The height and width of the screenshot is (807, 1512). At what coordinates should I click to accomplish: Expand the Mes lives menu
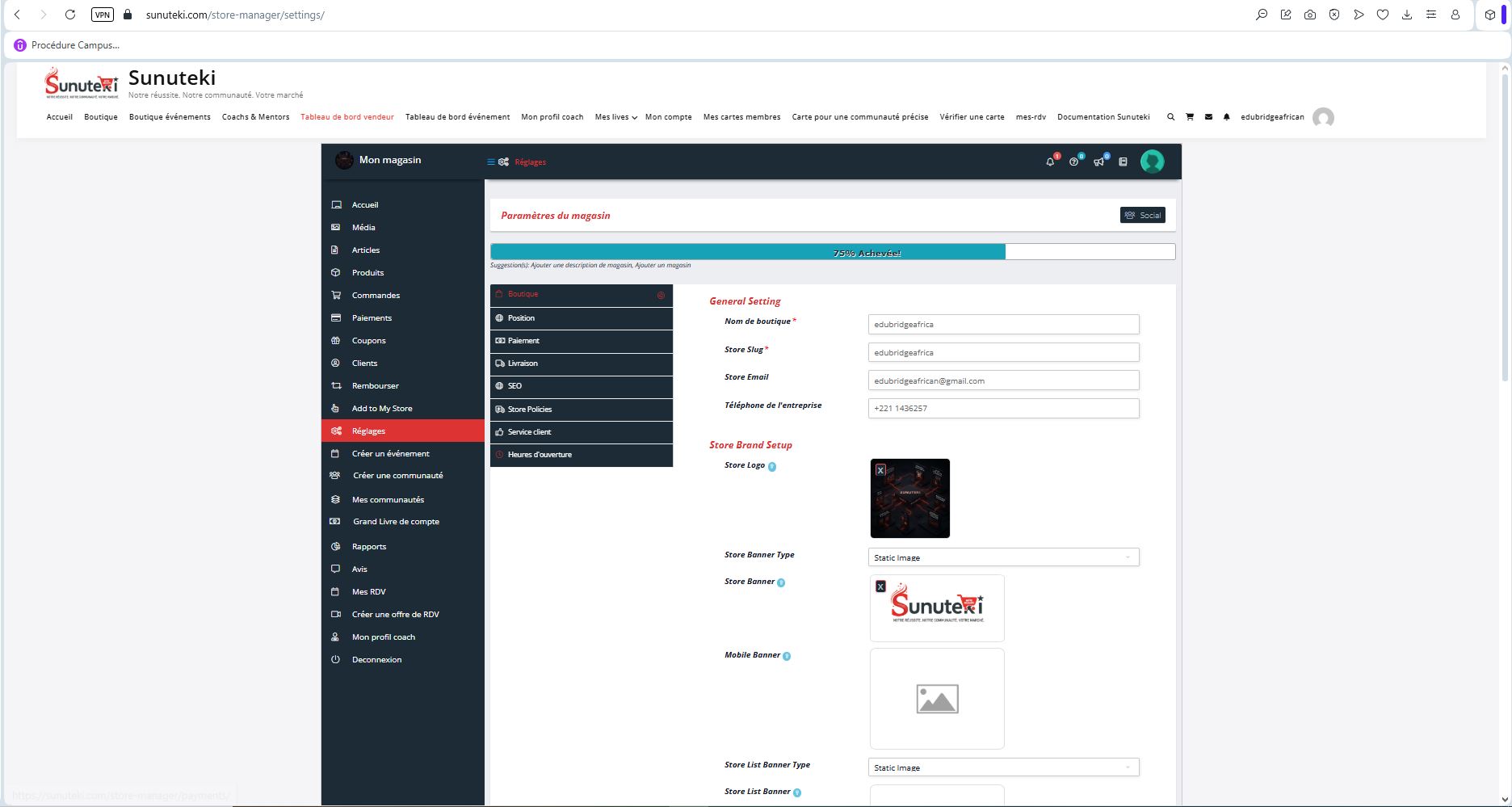click(x=615, y=117)
